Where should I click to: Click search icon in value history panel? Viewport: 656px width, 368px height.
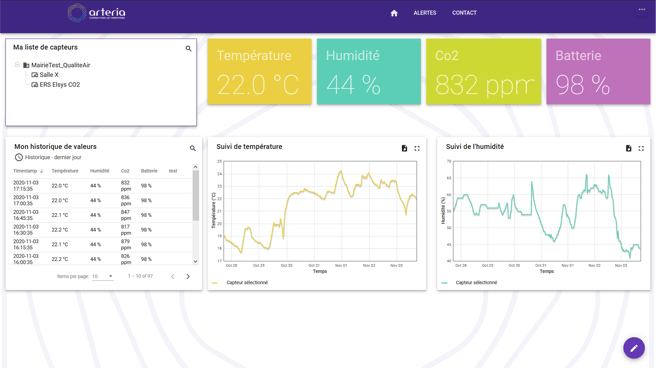coord(192,148)
